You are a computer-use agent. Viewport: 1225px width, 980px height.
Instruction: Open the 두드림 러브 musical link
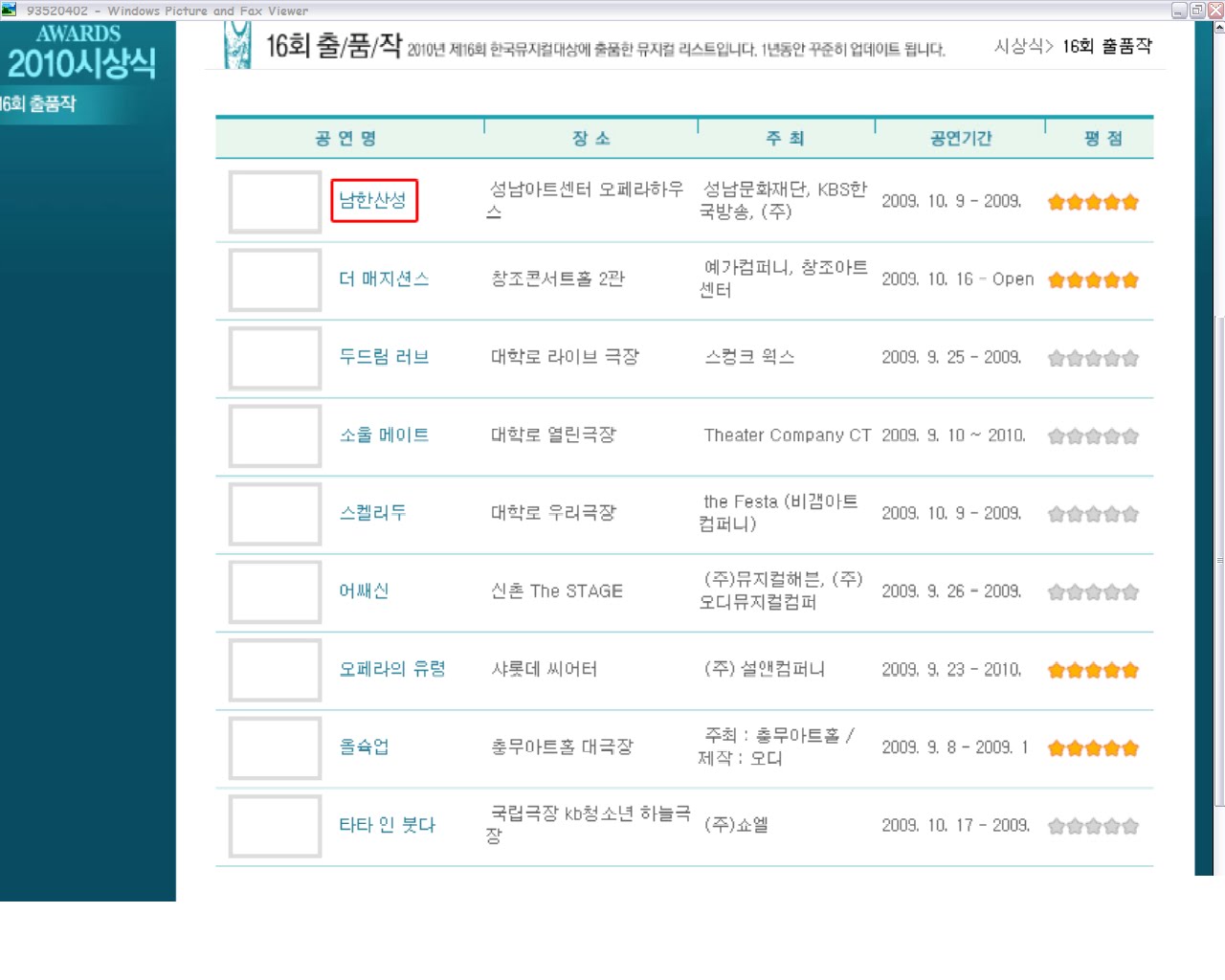[x=384, y=357]
